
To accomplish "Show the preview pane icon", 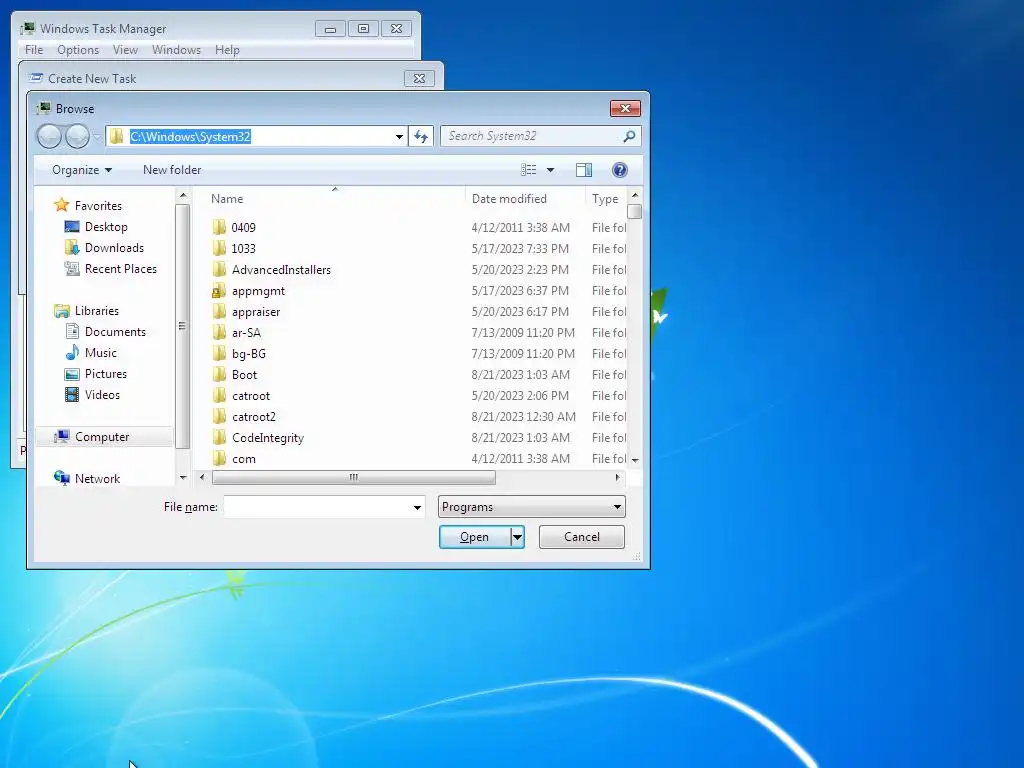I will [x=584, y=170].
